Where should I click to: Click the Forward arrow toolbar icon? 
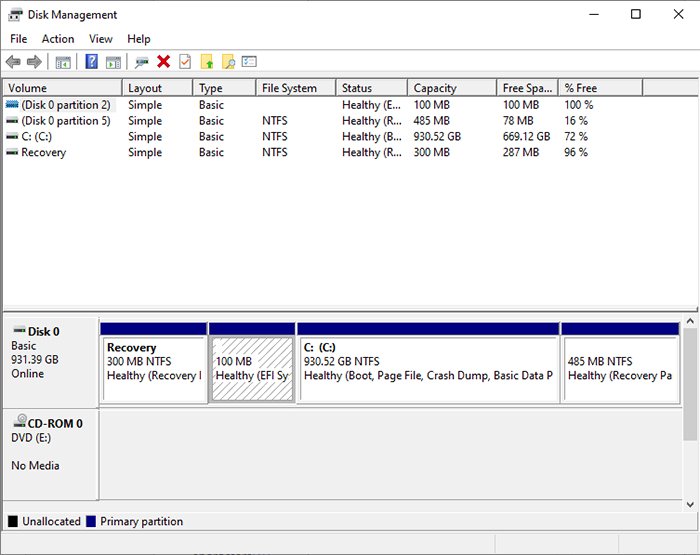[34, 62]
